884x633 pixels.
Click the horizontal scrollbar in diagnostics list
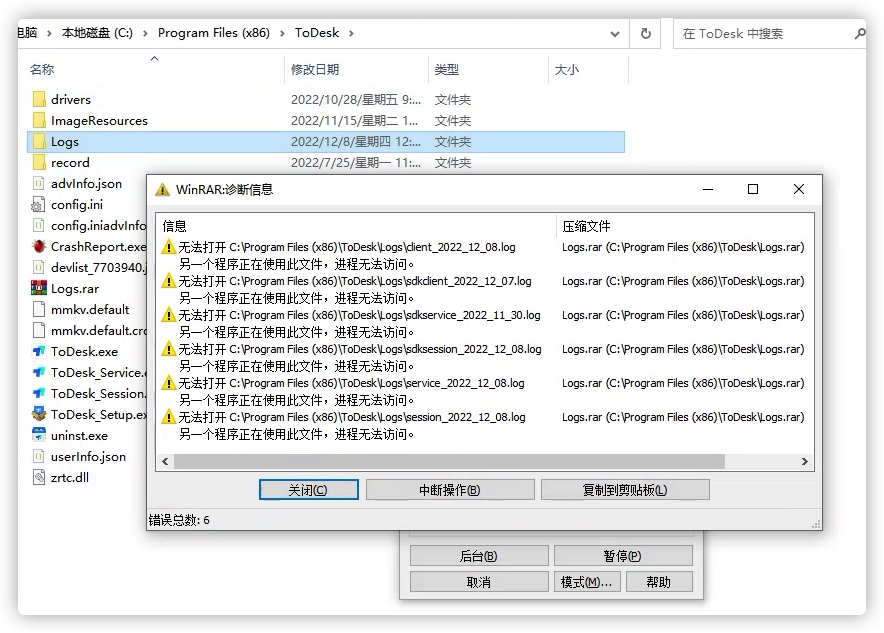point(448,462)
